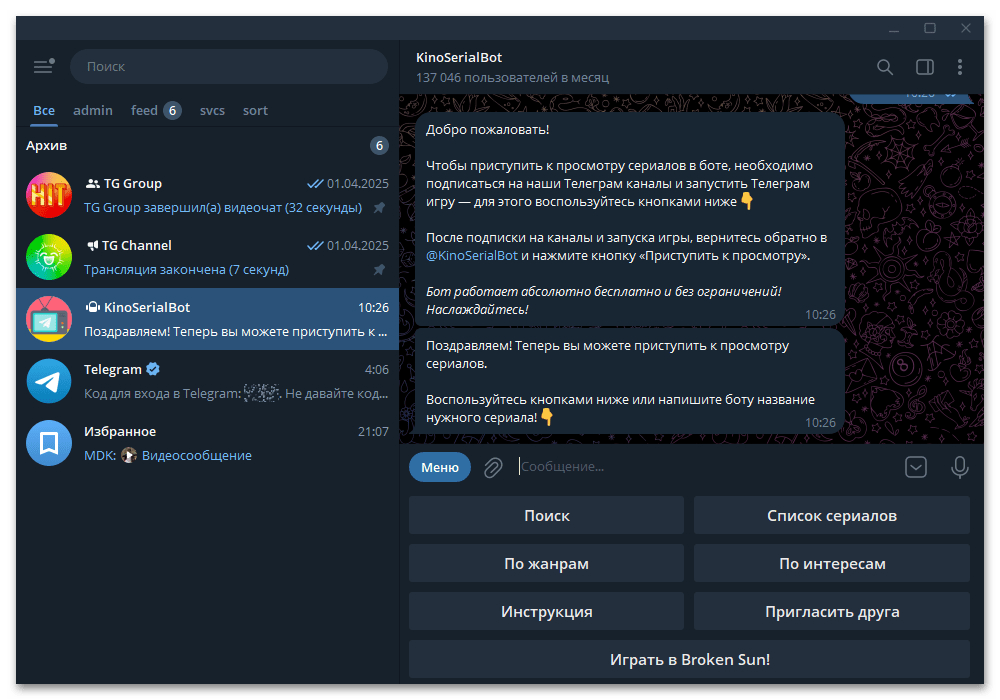Select the svcs folder tab
The width and height of the screenshot is (1000, 700).
(212, 110)
